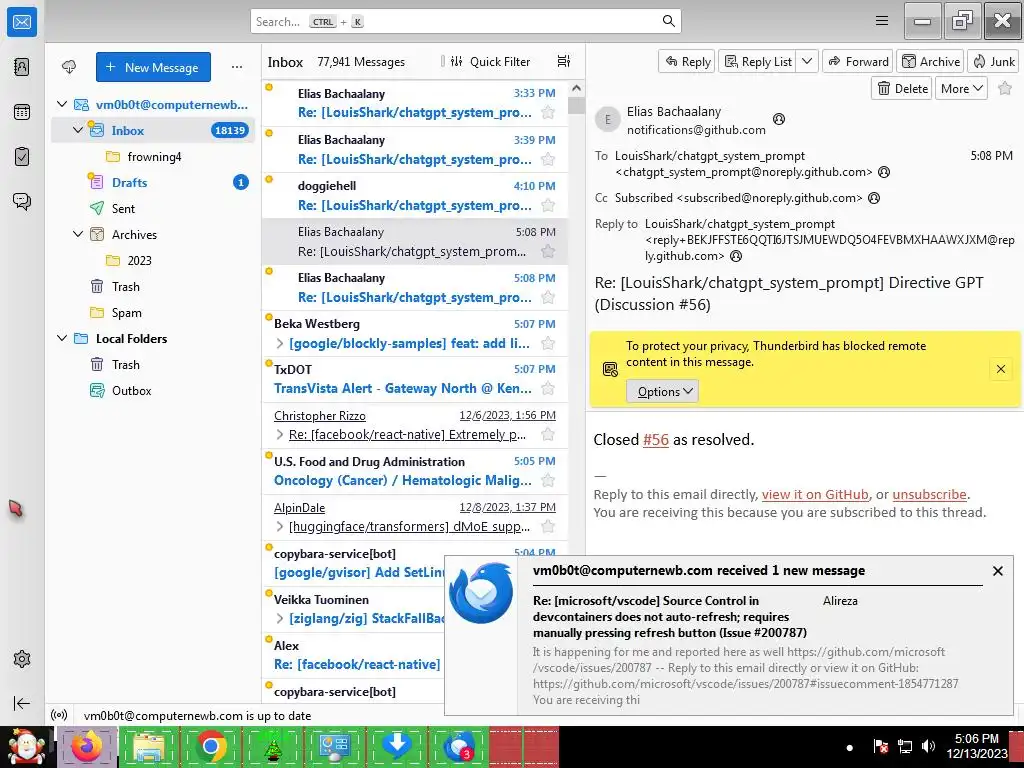Click the Mail space icon
1024x768 pixels.
pyautogui.click(x=22, y=22)
